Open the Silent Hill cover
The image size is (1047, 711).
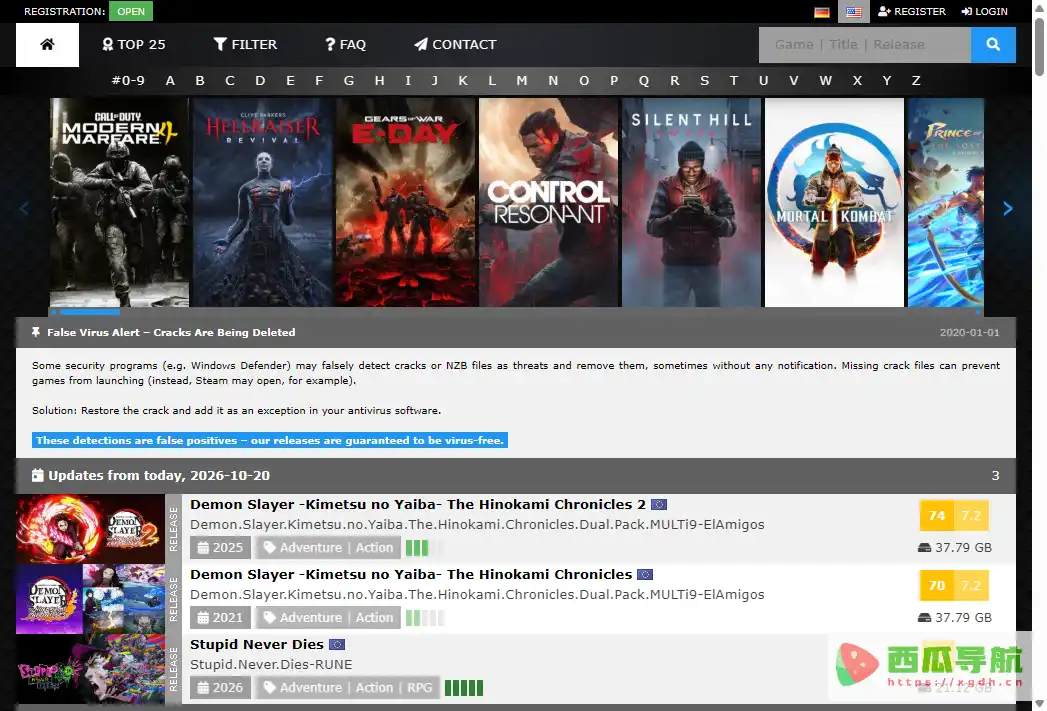click(x=692, y=202)
